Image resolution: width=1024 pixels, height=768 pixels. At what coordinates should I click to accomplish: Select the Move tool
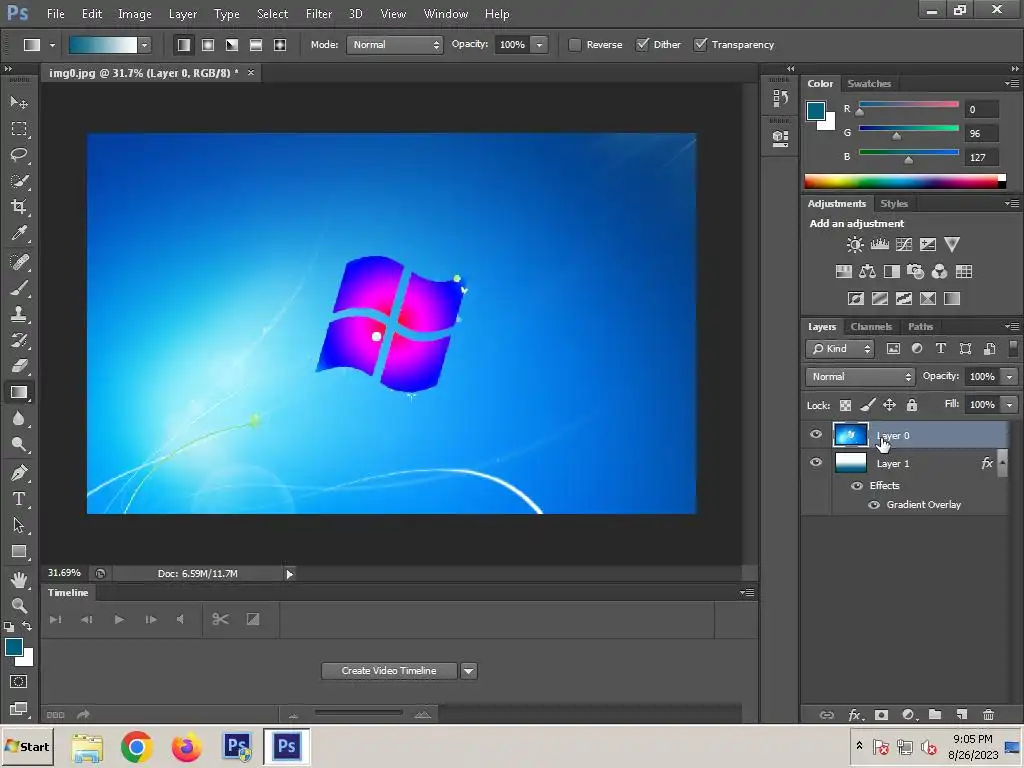(19, 103)
